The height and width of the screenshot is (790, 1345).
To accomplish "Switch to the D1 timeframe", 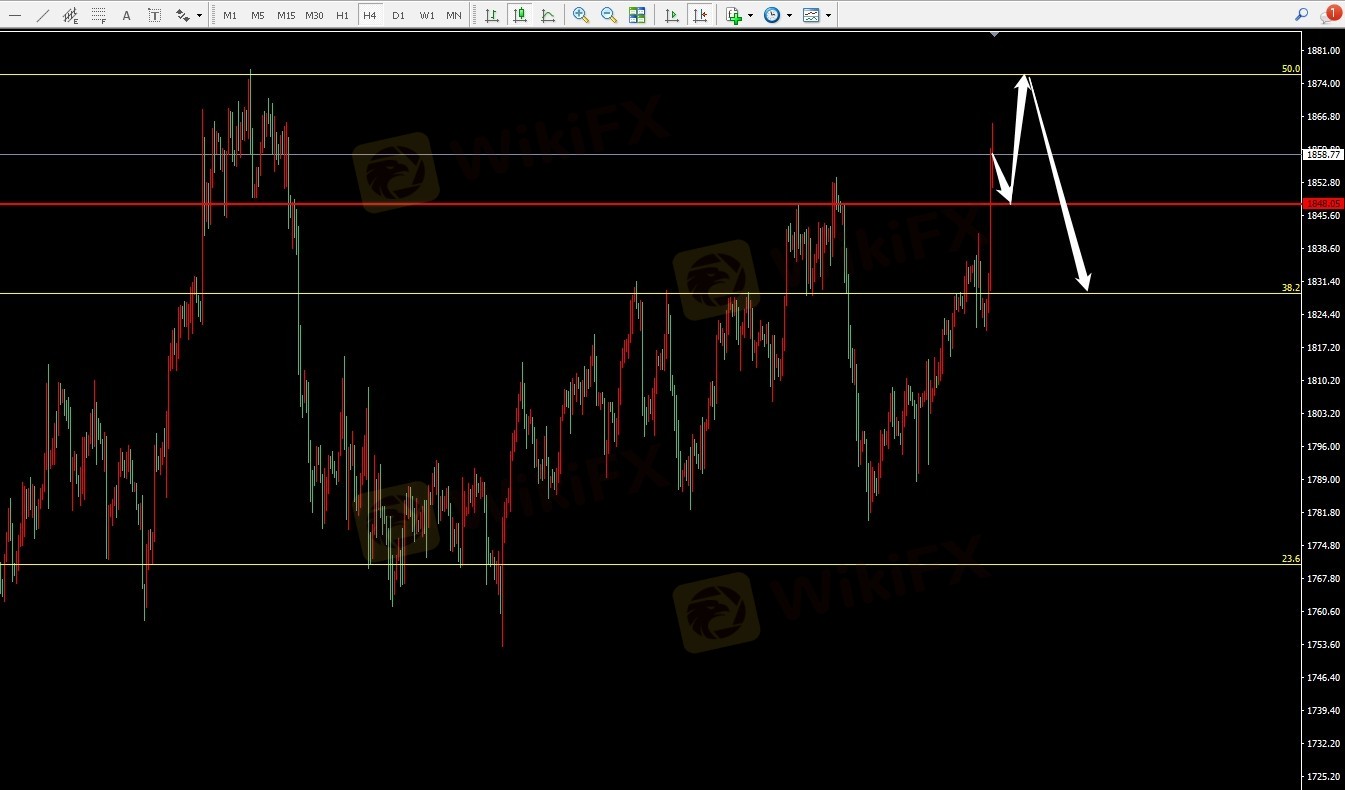I will pos(398,15).
